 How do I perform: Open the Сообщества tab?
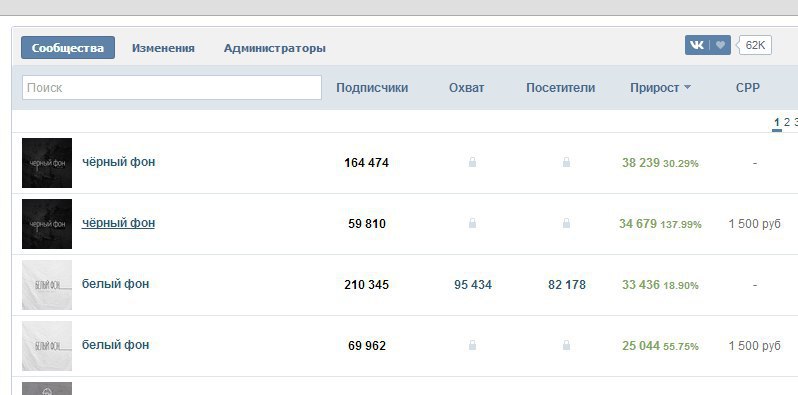click(68, 48)
